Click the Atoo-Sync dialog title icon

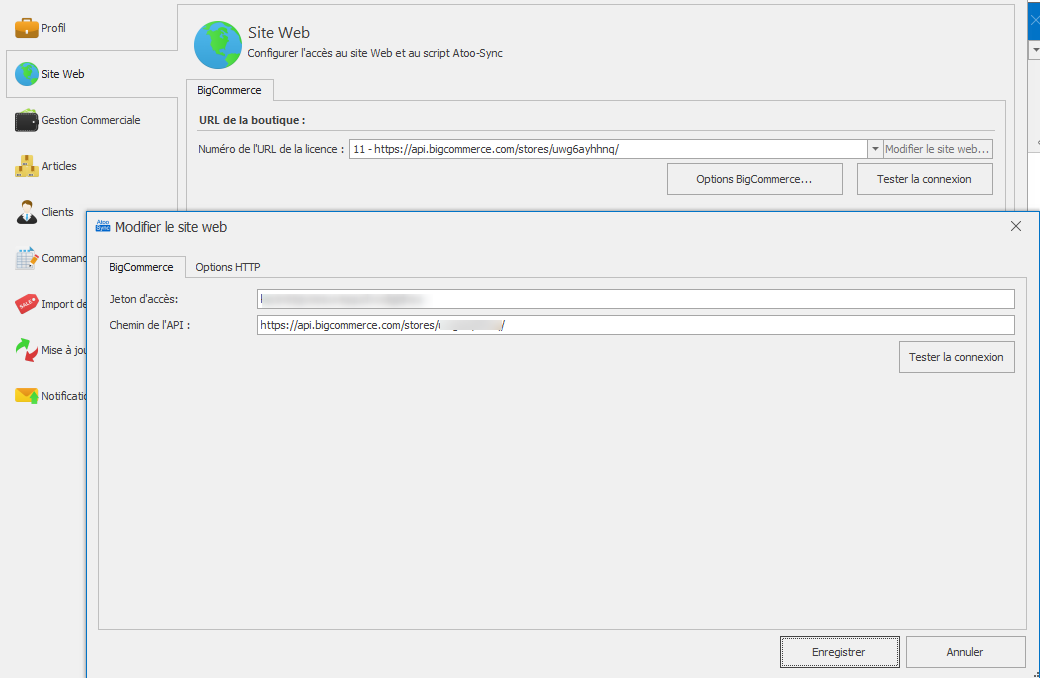click(103, 226)
